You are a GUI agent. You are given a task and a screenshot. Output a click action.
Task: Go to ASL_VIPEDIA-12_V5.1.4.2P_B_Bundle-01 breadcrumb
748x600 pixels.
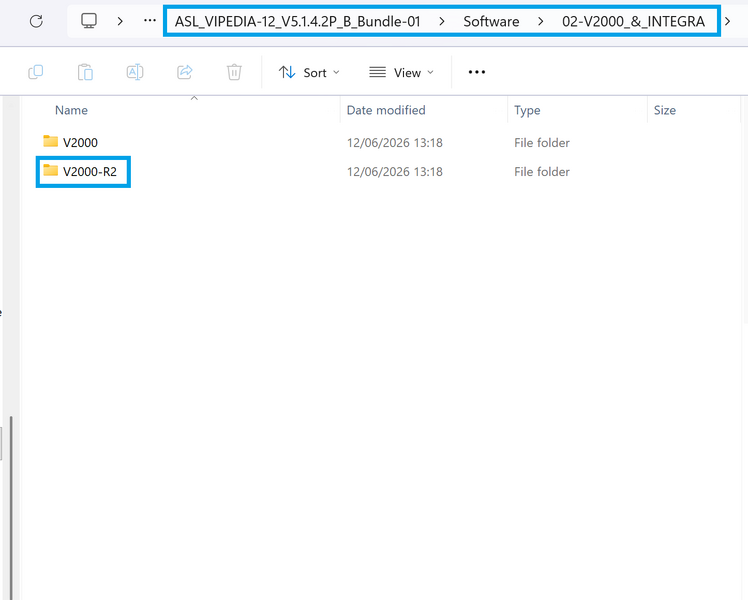297,21
